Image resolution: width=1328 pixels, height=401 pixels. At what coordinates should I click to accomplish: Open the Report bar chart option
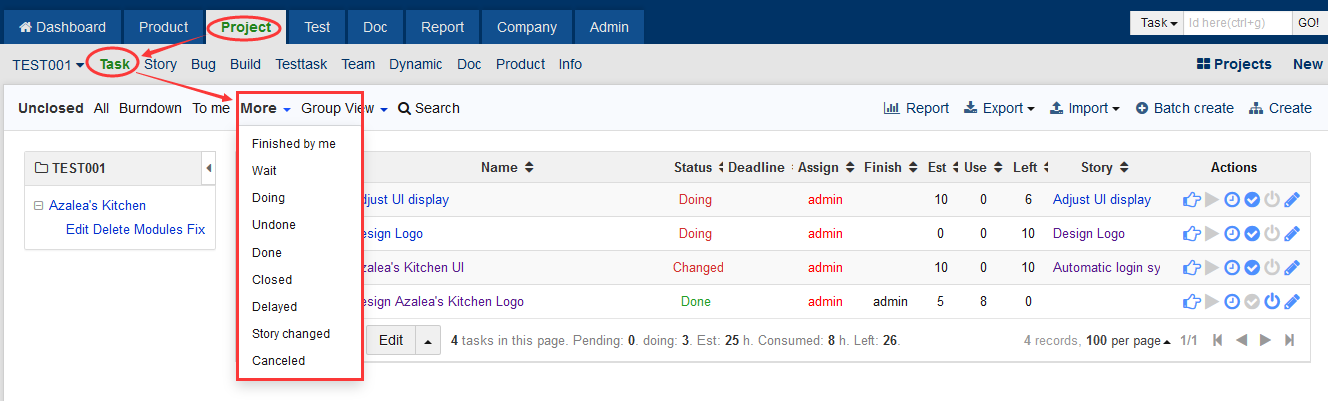tap(916, 108)
